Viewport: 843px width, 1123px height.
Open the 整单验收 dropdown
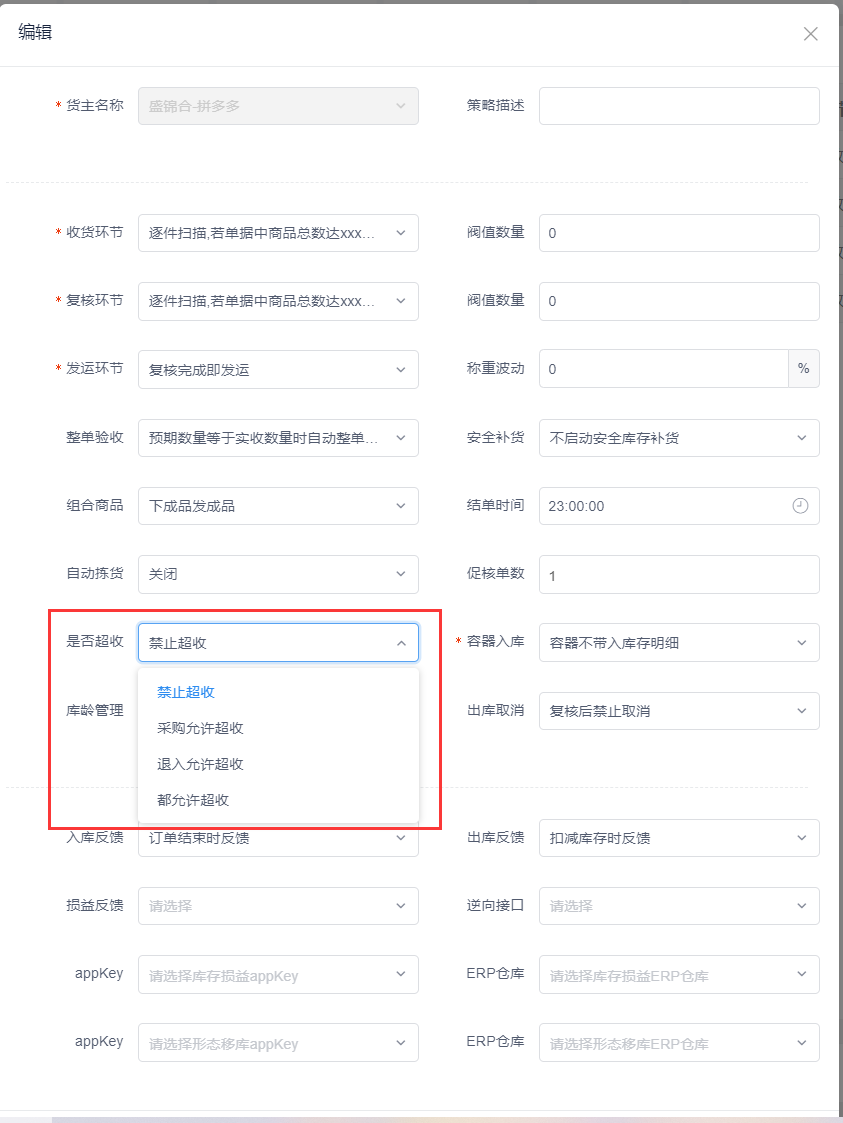coord(278,438)
